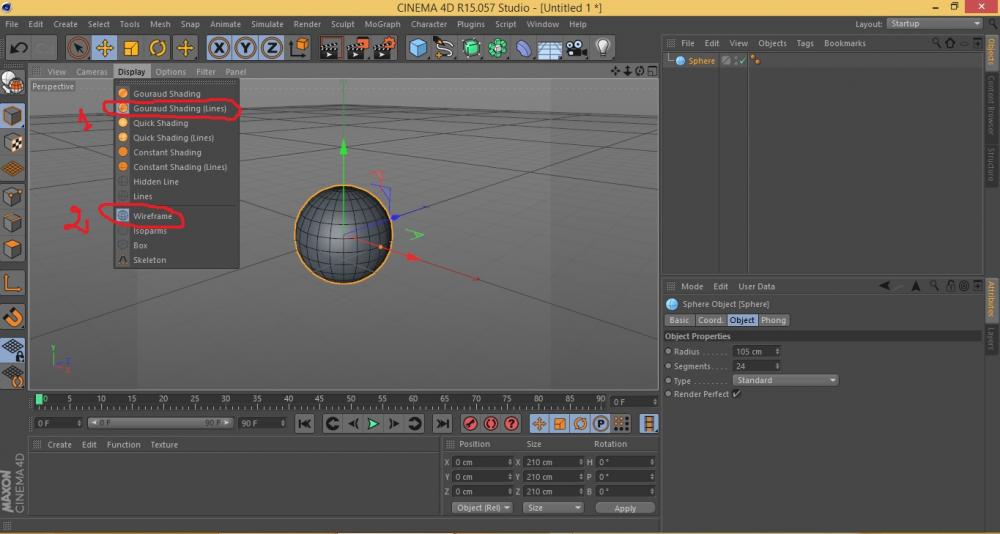Open the sphere Type dropdown
This screenshot has width=1000, height=534.
(785, 380)
